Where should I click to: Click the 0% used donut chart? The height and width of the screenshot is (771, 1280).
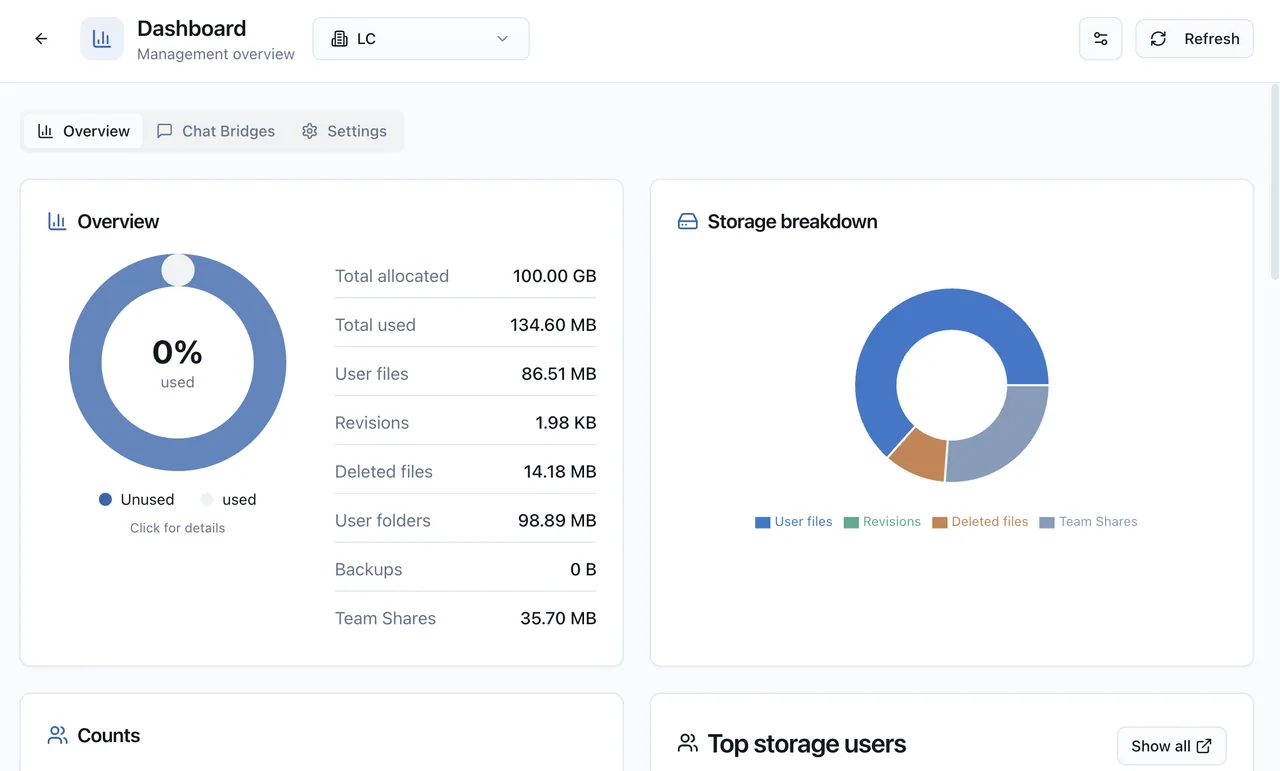178,362
